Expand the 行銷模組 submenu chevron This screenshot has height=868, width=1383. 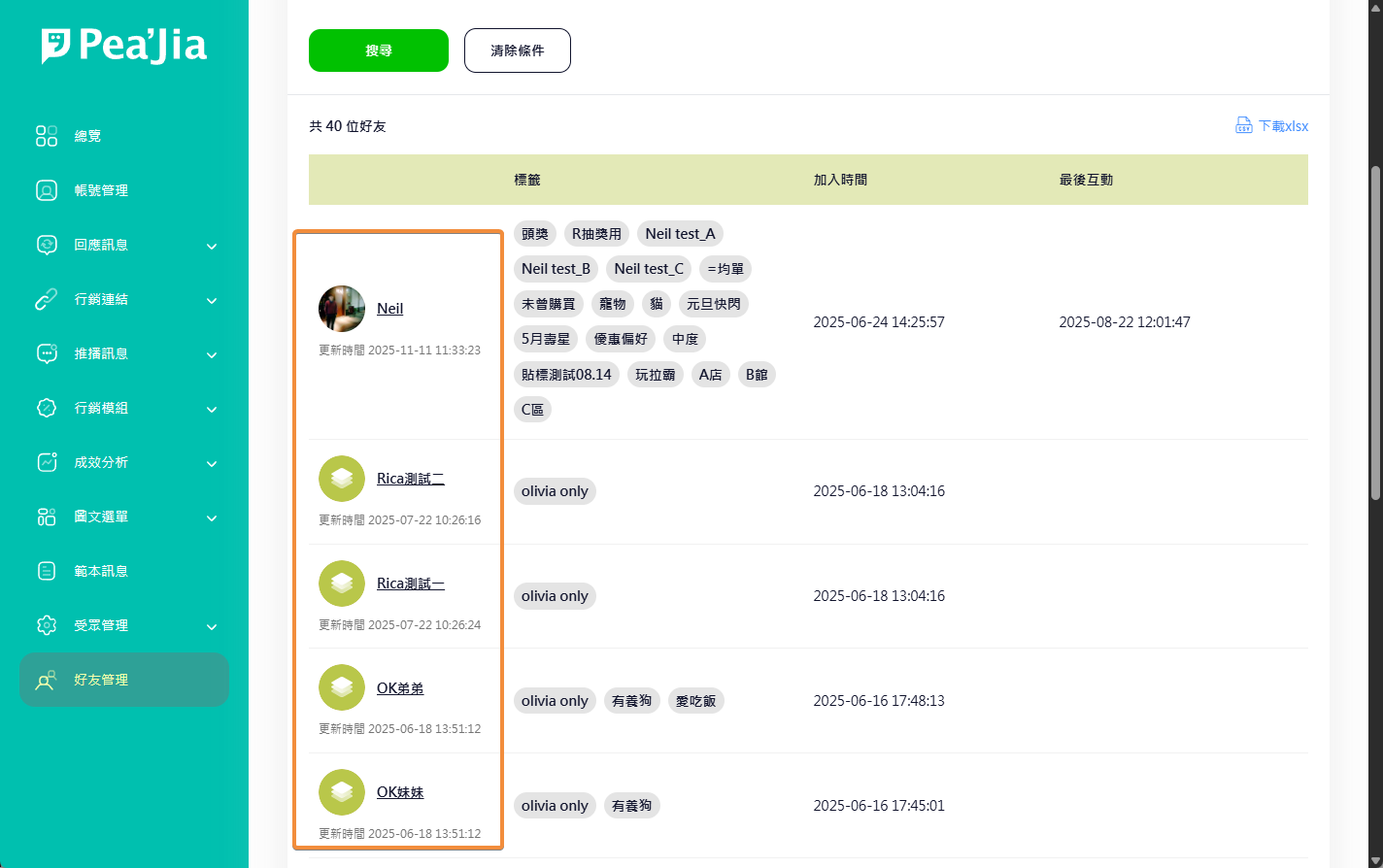[x=212, y=410]
